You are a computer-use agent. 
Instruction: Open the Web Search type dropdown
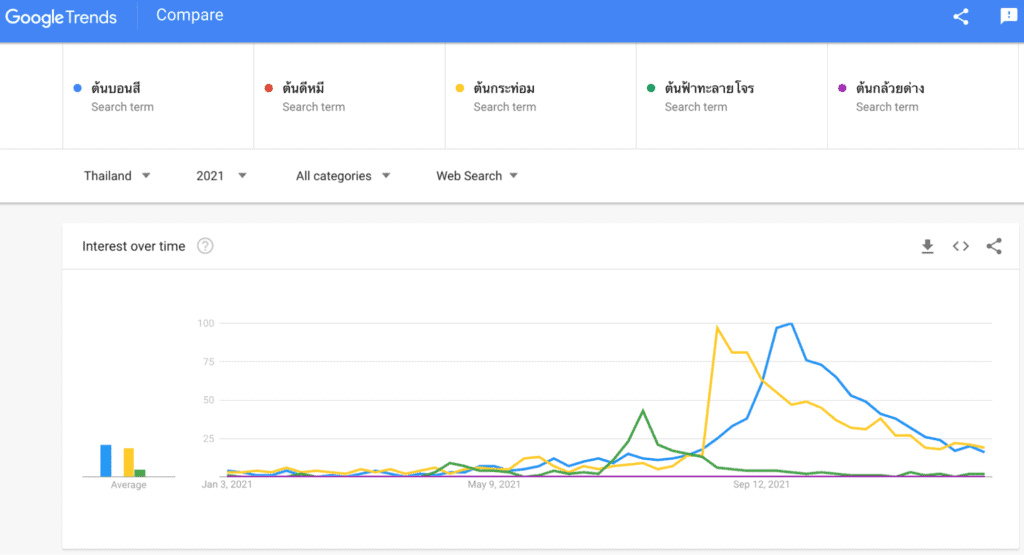(477, 176)
